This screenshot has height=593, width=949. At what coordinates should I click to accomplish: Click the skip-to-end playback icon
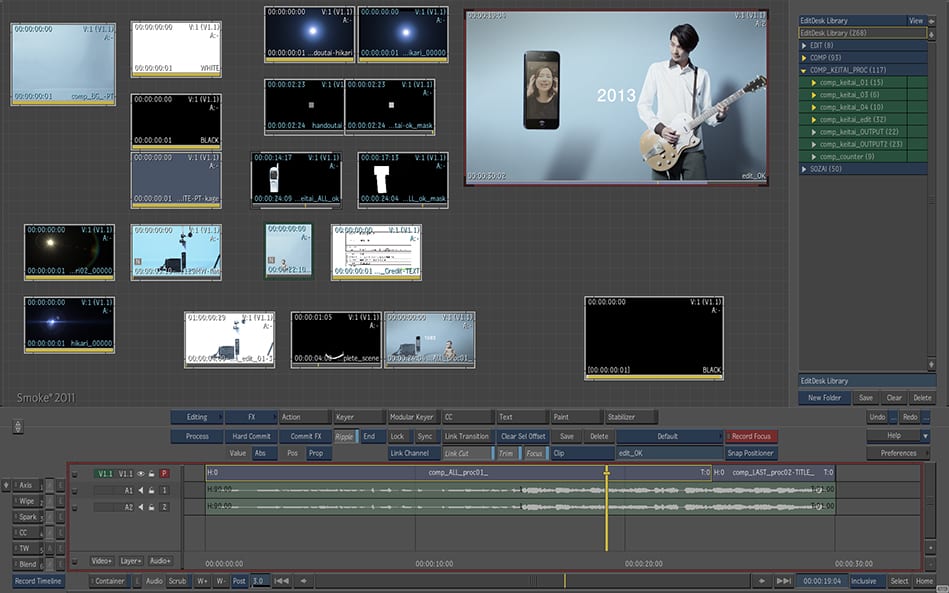783,581
